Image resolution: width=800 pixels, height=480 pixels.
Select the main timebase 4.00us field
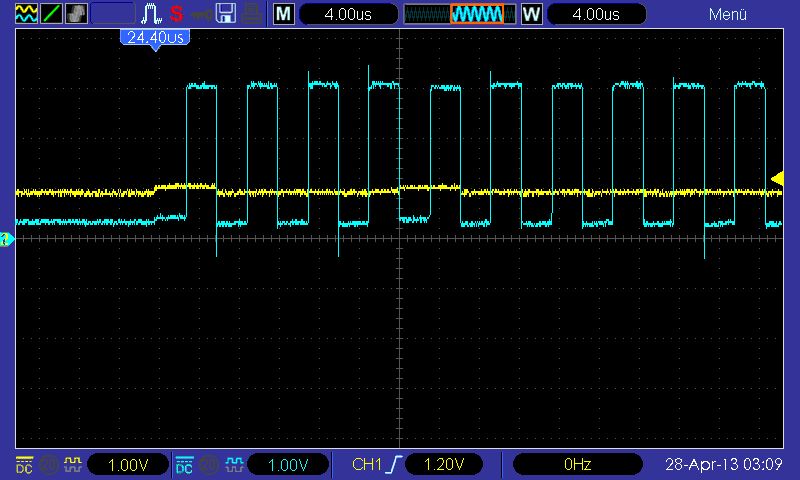click(x=348, y=14)
